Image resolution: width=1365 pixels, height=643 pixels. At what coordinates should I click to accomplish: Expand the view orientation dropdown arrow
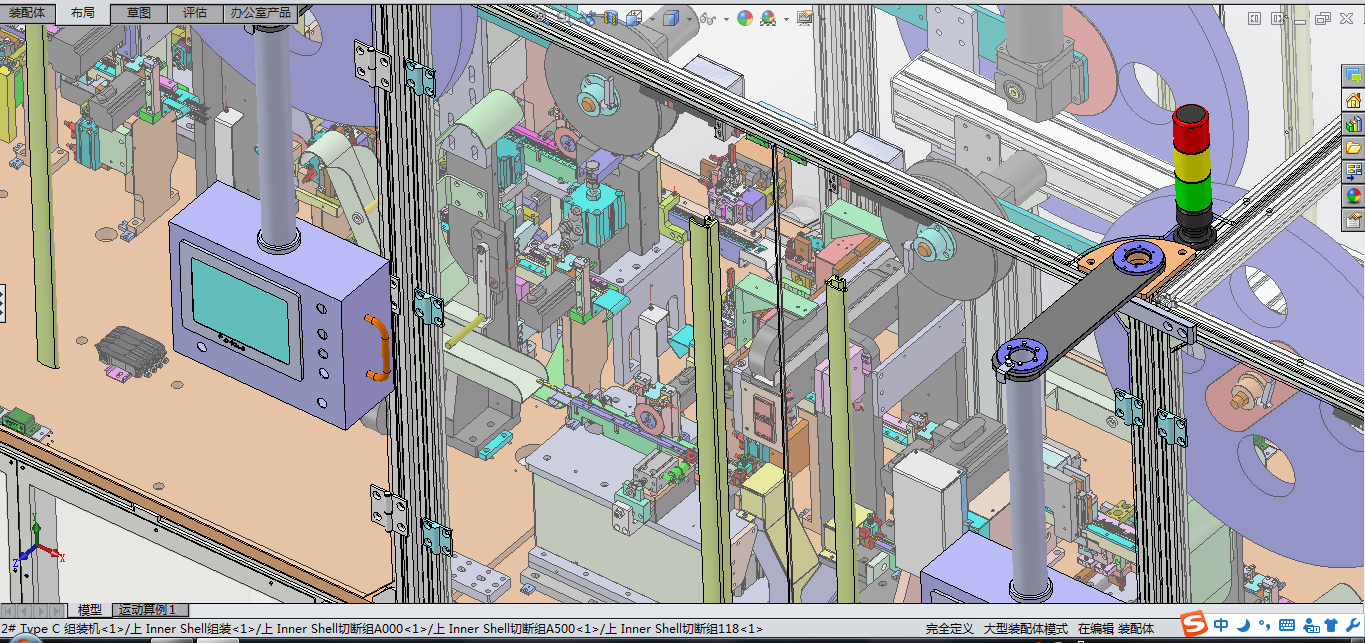click(652, 19)
